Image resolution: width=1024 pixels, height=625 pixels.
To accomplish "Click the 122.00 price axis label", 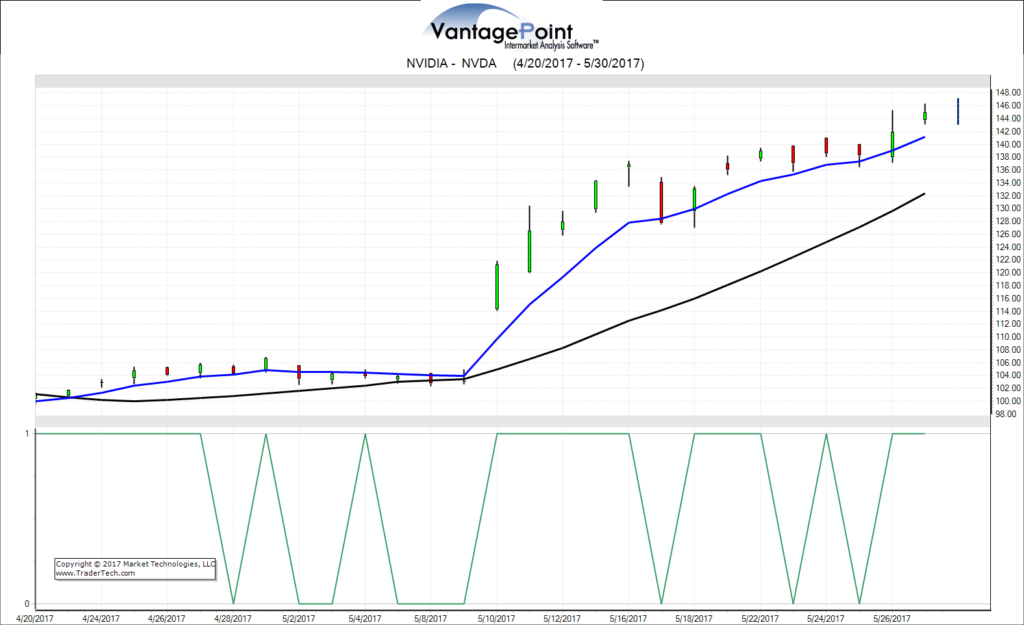I will coord(1008,260).
